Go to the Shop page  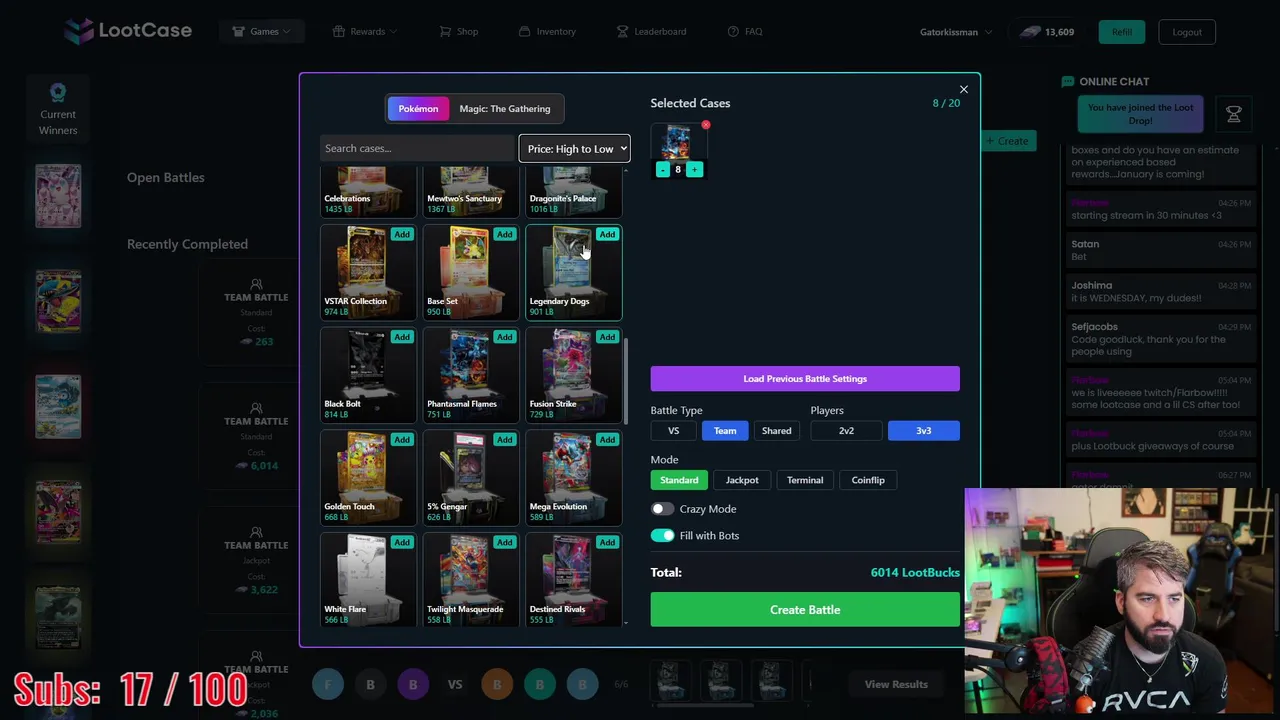(459, 32)
